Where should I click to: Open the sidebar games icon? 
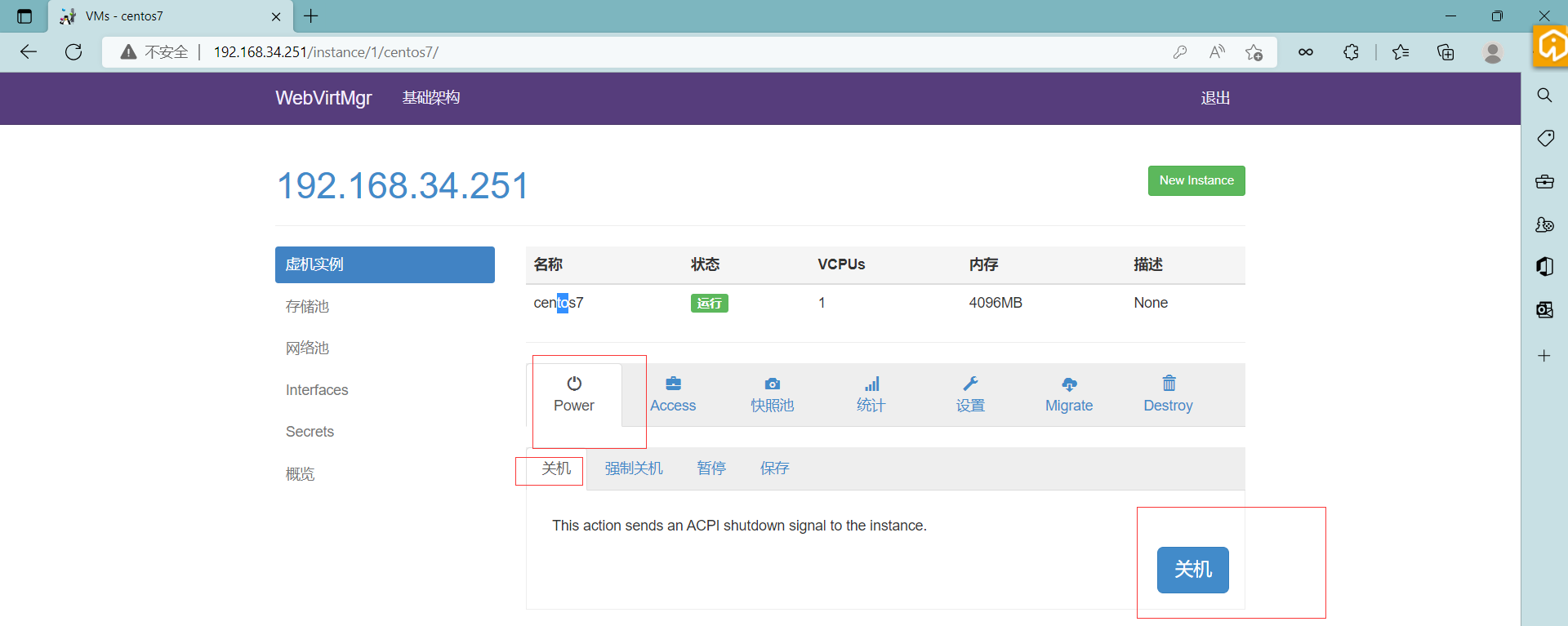[1544, 224]
